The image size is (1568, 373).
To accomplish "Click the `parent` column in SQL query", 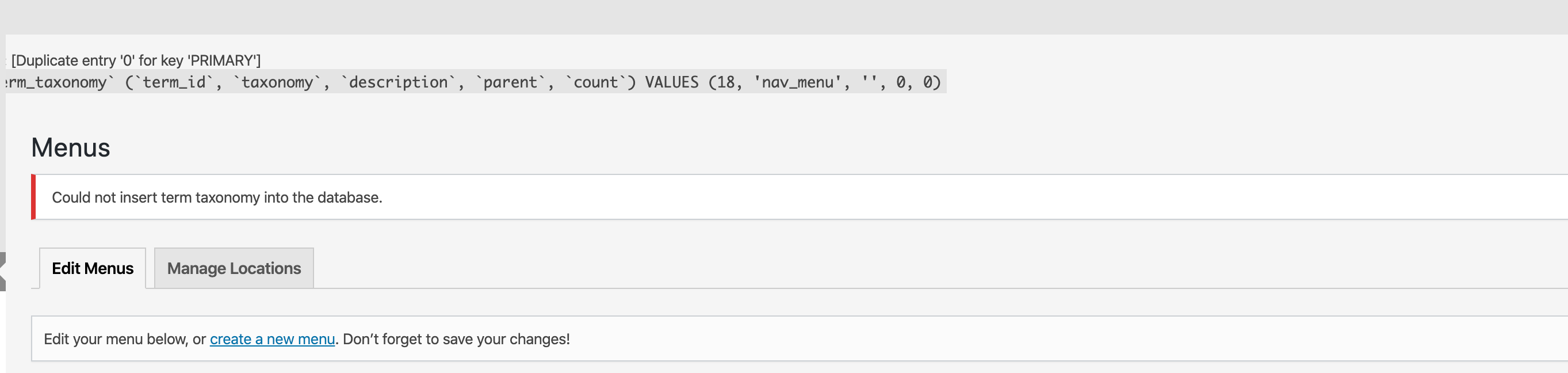I will [x=510, y=82].
